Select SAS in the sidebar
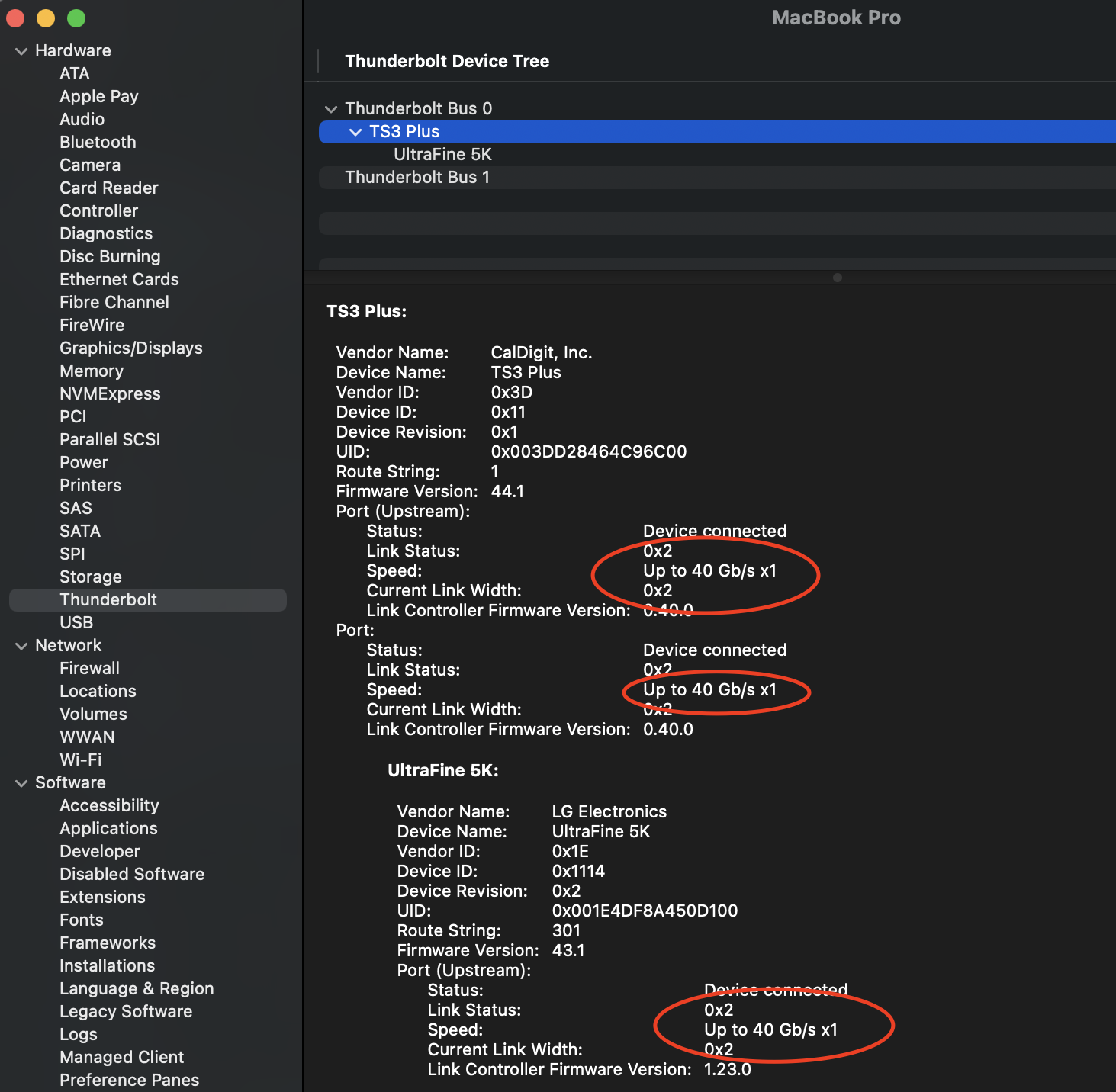Viewport: 1116px width, 1092px height. click(76, 508)
